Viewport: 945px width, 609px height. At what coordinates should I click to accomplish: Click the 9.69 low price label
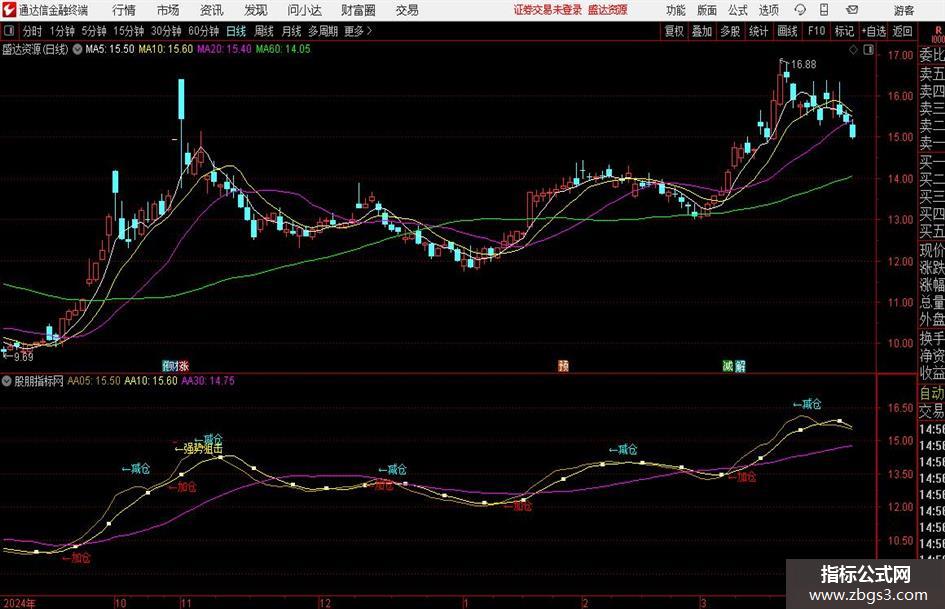click(23, 357)
